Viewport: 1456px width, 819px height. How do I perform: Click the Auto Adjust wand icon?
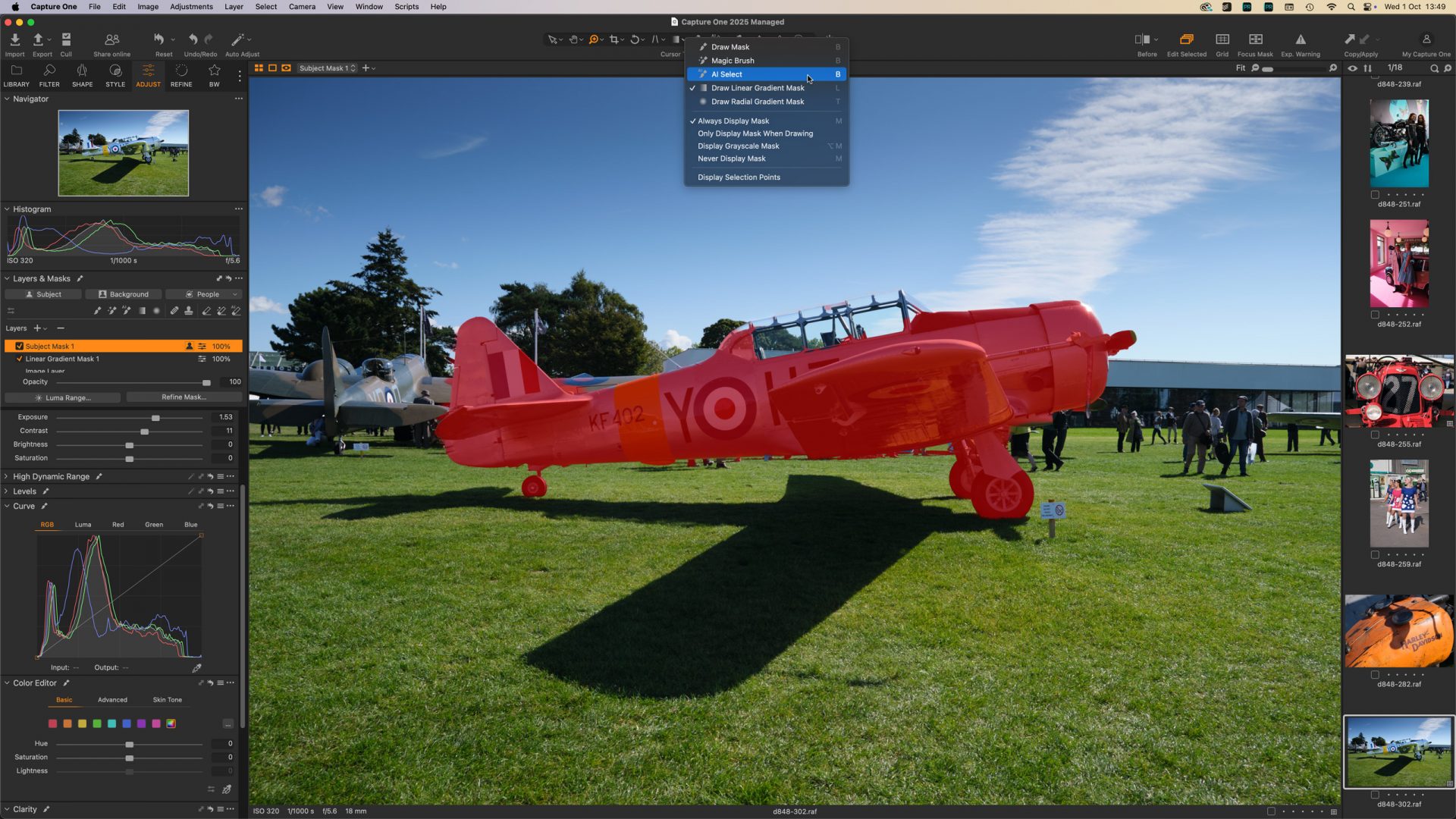[x=237, y=39]
